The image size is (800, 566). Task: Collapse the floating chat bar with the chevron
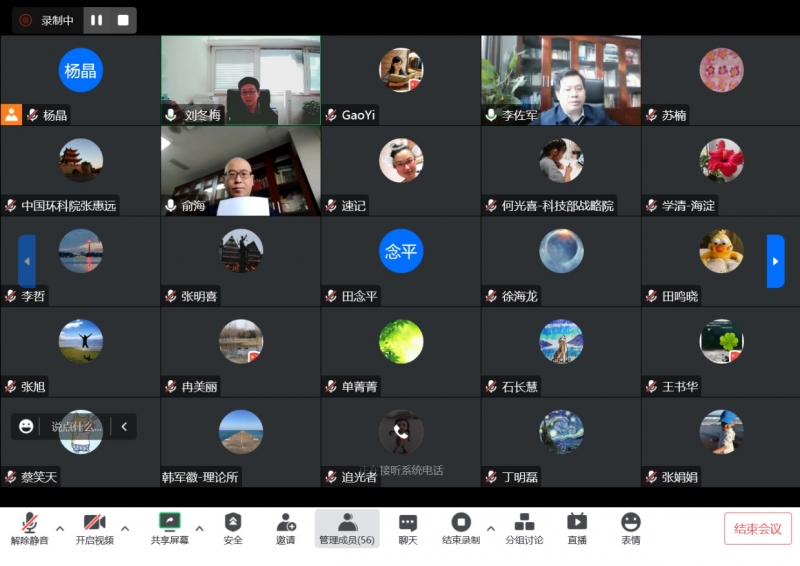[x=124, y=426]
